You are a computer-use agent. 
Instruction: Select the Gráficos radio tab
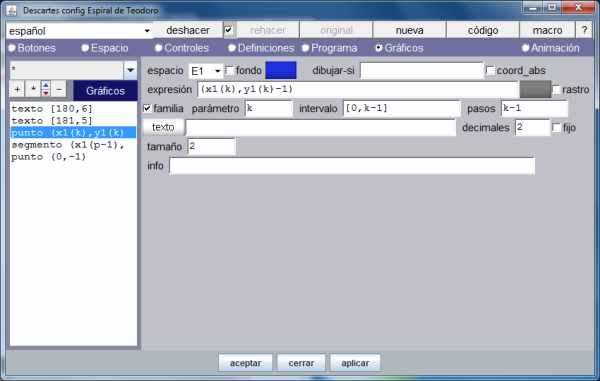pos(399,48)
